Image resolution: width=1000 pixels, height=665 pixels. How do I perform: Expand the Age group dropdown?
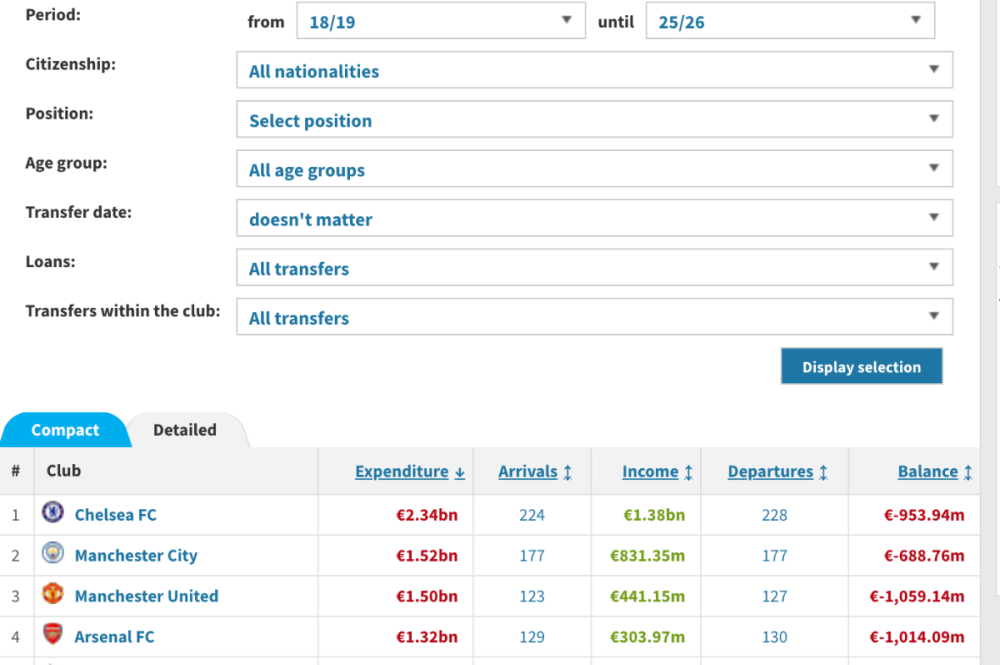pos(594,169)
